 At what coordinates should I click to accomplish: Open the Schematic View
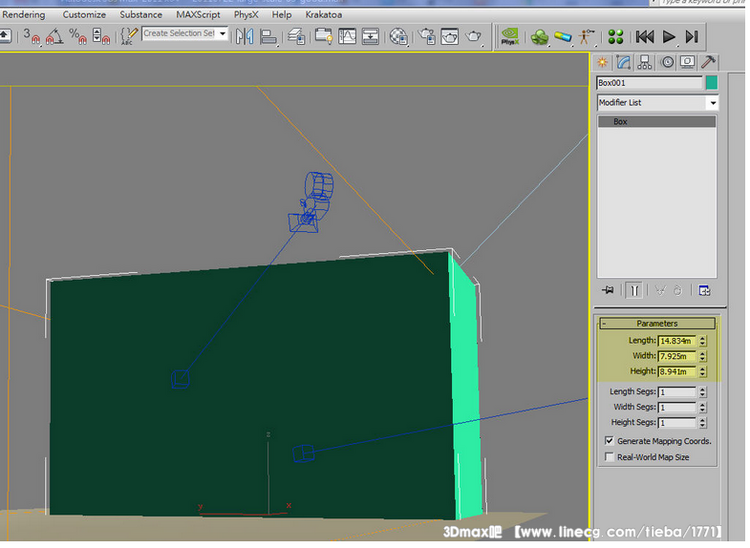pos(371,36)
